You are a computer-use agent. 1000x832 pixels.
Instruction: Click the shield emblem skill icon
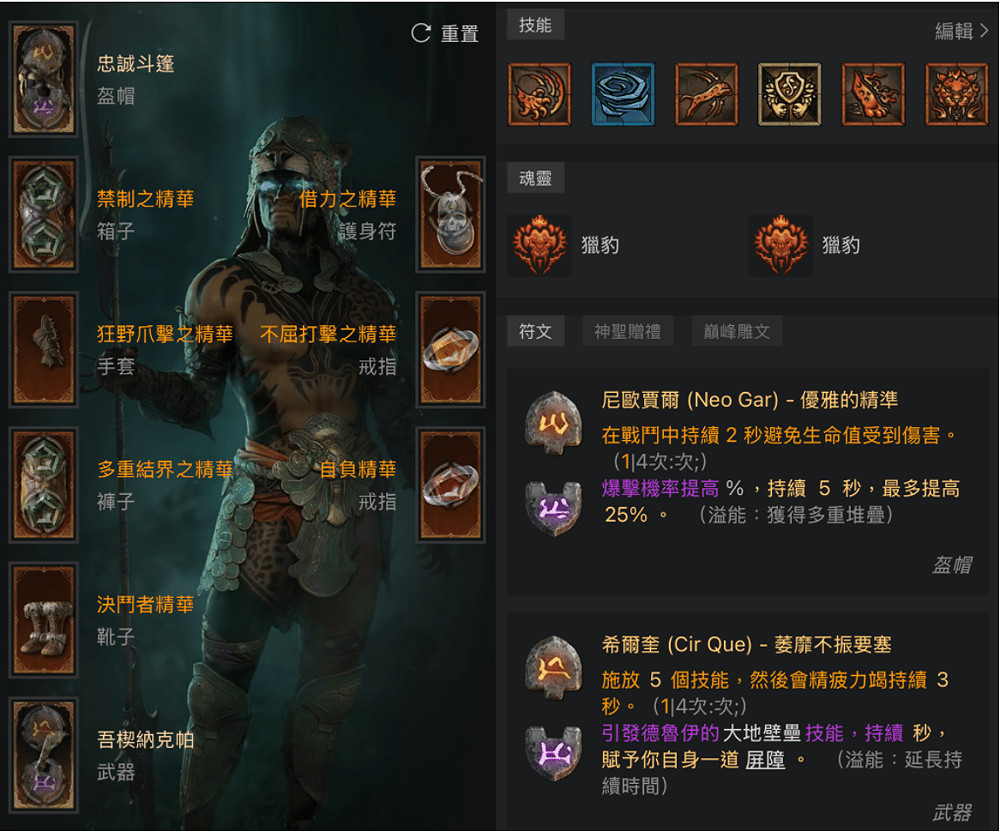pos(790,94)
